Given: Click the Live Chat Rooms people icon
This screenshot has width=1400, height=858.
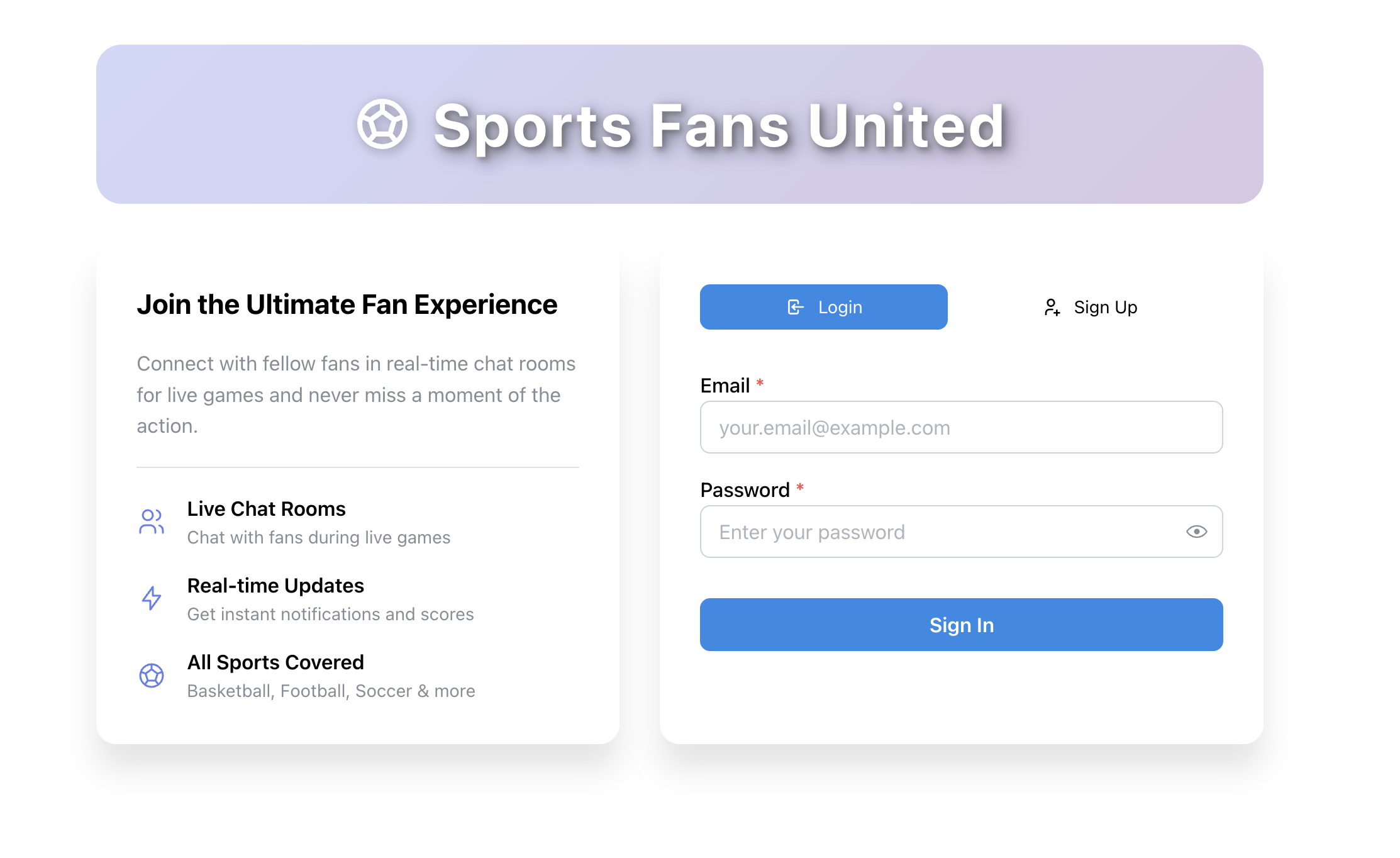Looking at the screenshot, I should click(x=151, y=521).
